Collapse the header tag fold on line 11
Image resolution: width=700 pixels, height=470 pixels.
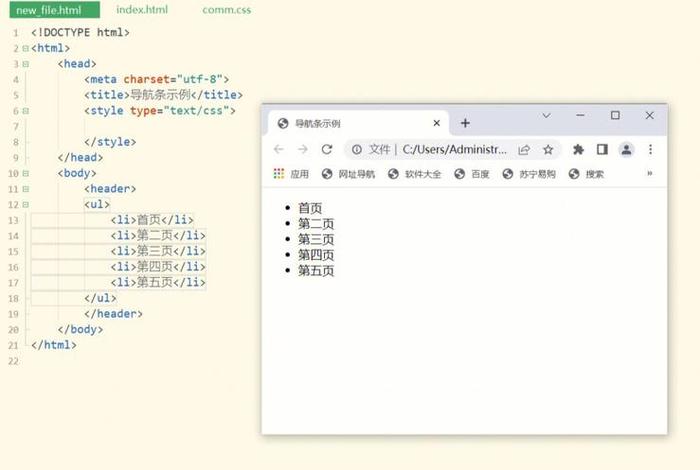point(25,189)
